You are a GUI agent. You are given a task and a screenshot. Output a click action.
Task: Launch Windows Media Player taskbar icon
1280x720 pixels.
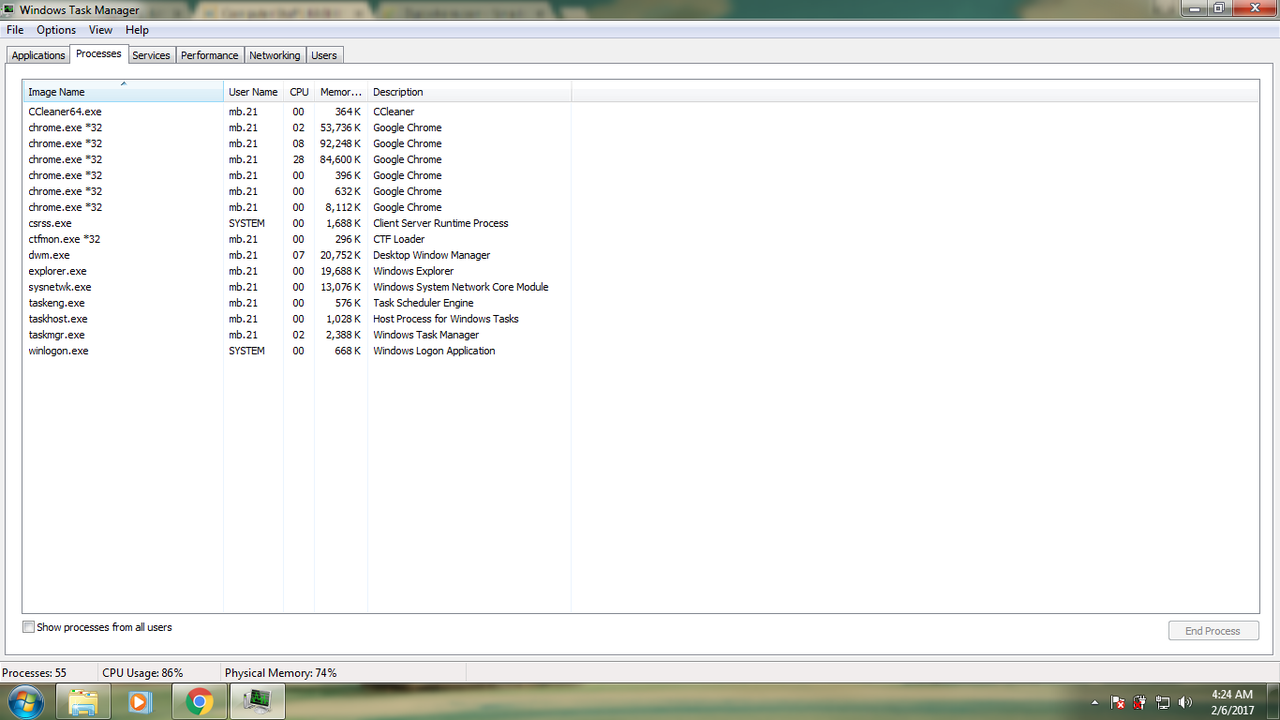[140, 702]
